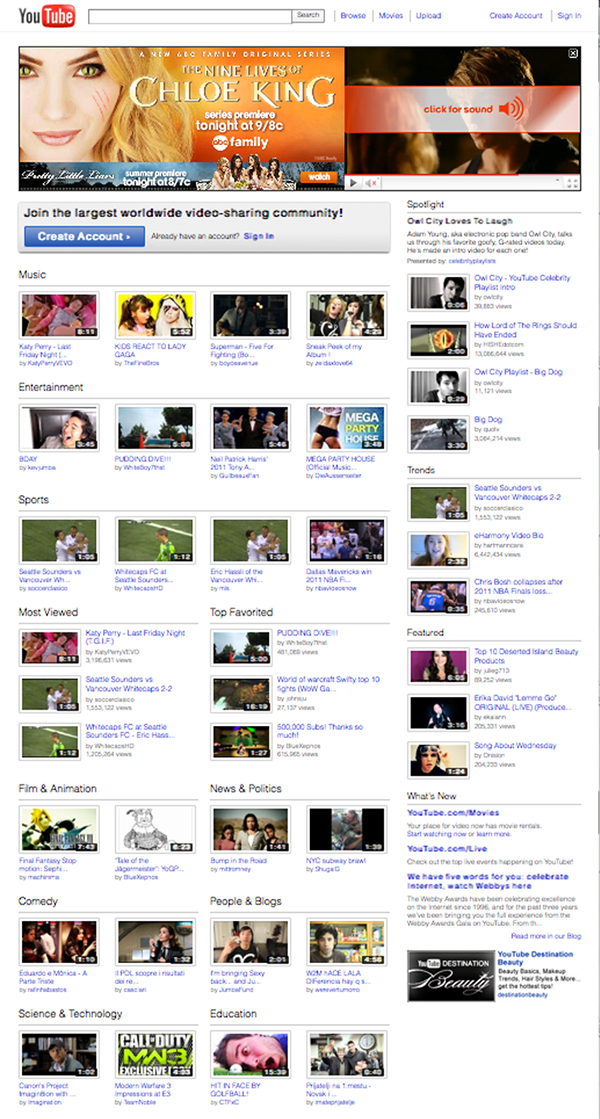Click the Create Account link in the header

516,16
